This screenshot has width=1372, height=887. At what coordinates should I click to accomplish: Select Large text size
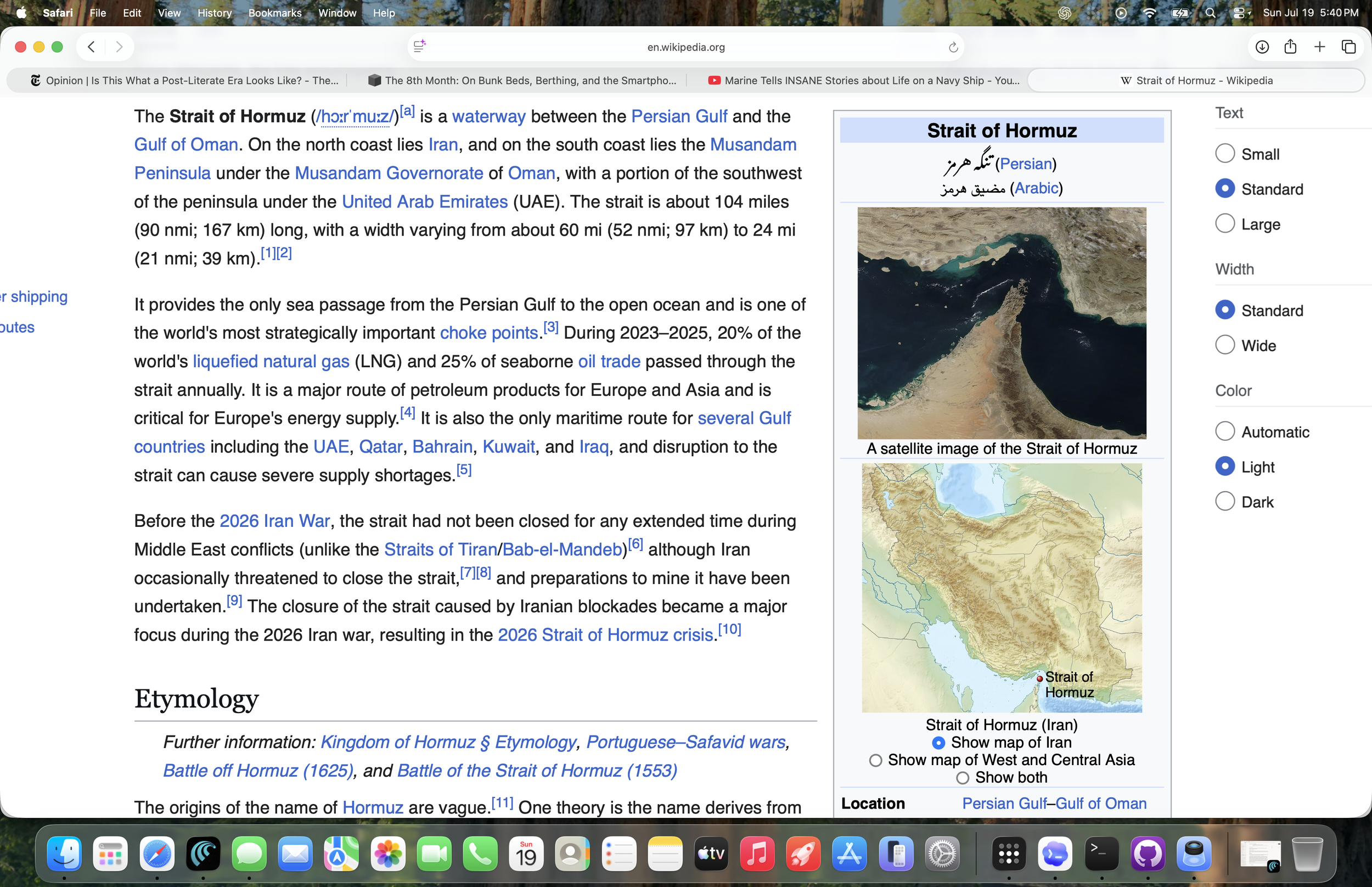(x=1224, y=223)
